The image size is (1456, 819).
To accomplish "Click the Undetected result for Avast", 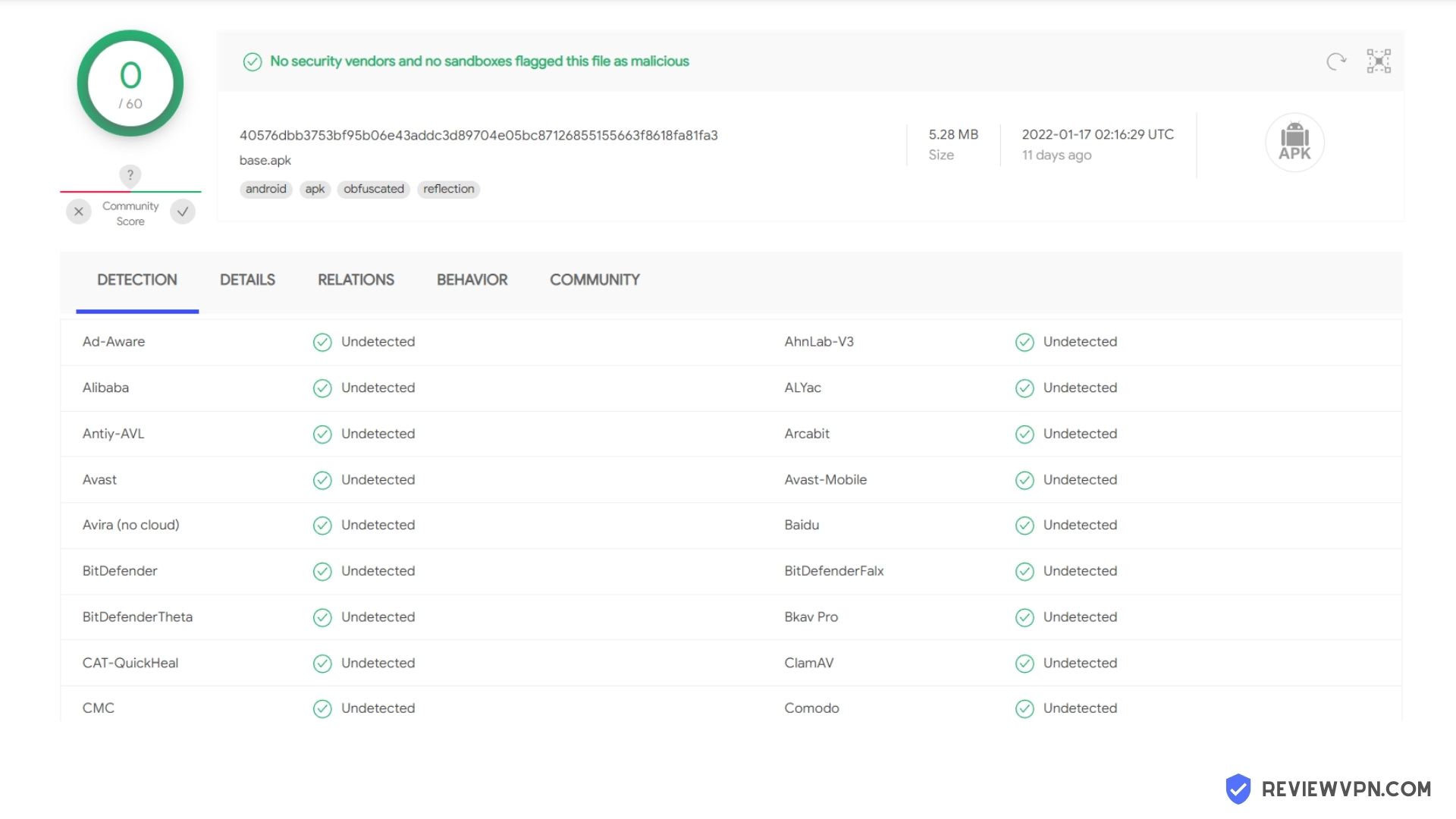I will (378, 480).
